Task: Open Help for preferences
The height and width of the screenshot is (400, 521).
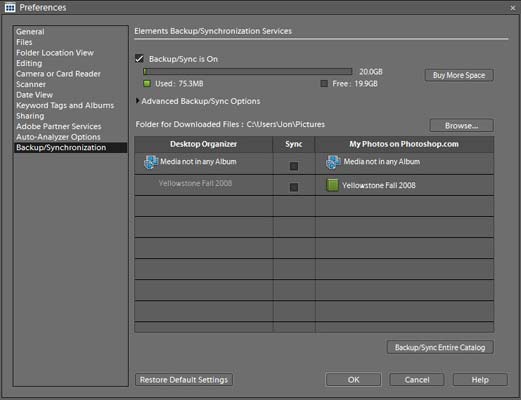Action: [480, 380]
